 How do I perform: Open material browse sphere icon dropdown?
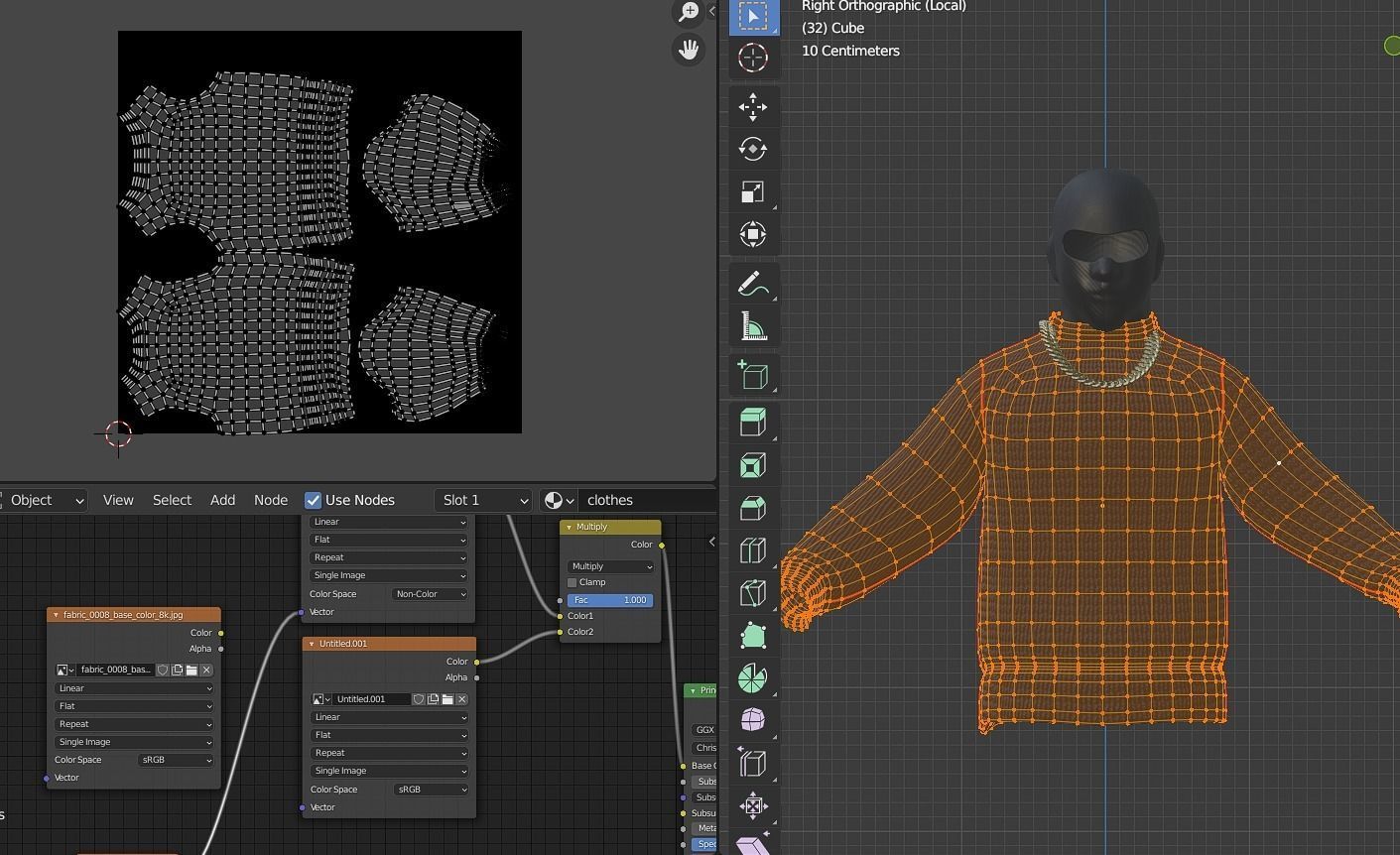(559, 500)
